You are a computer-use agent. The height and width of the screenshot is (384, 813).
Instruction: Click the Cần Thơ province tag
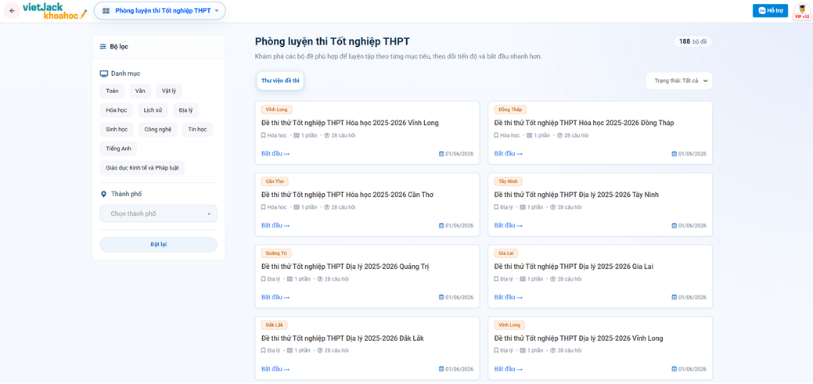(275, 181)
